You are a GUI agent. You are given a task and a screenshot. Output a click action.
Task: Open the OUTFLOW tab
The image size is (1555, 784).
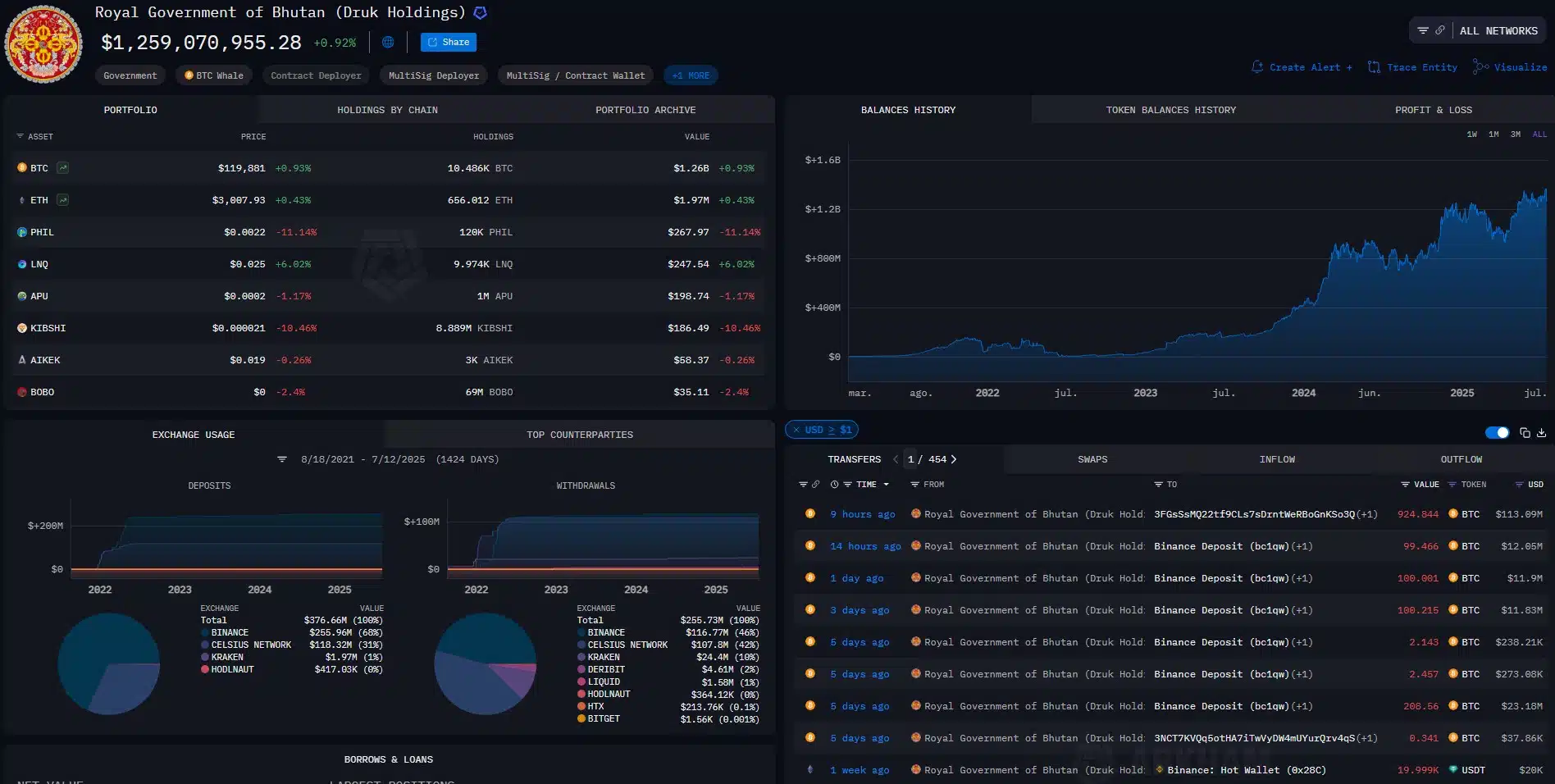point(1462,459)
